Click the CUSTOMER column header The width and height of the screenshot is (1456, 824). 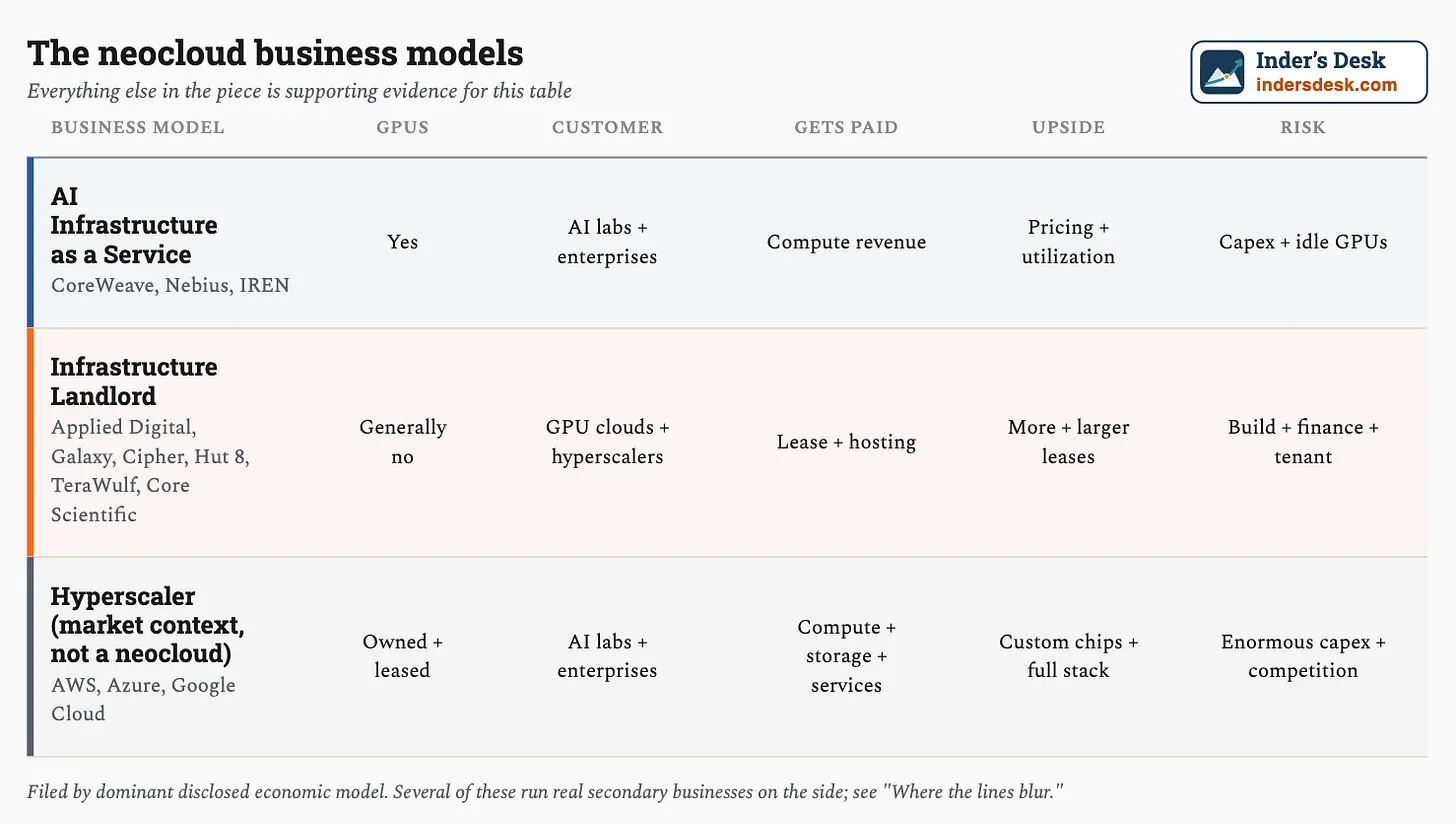click(607, 127)
